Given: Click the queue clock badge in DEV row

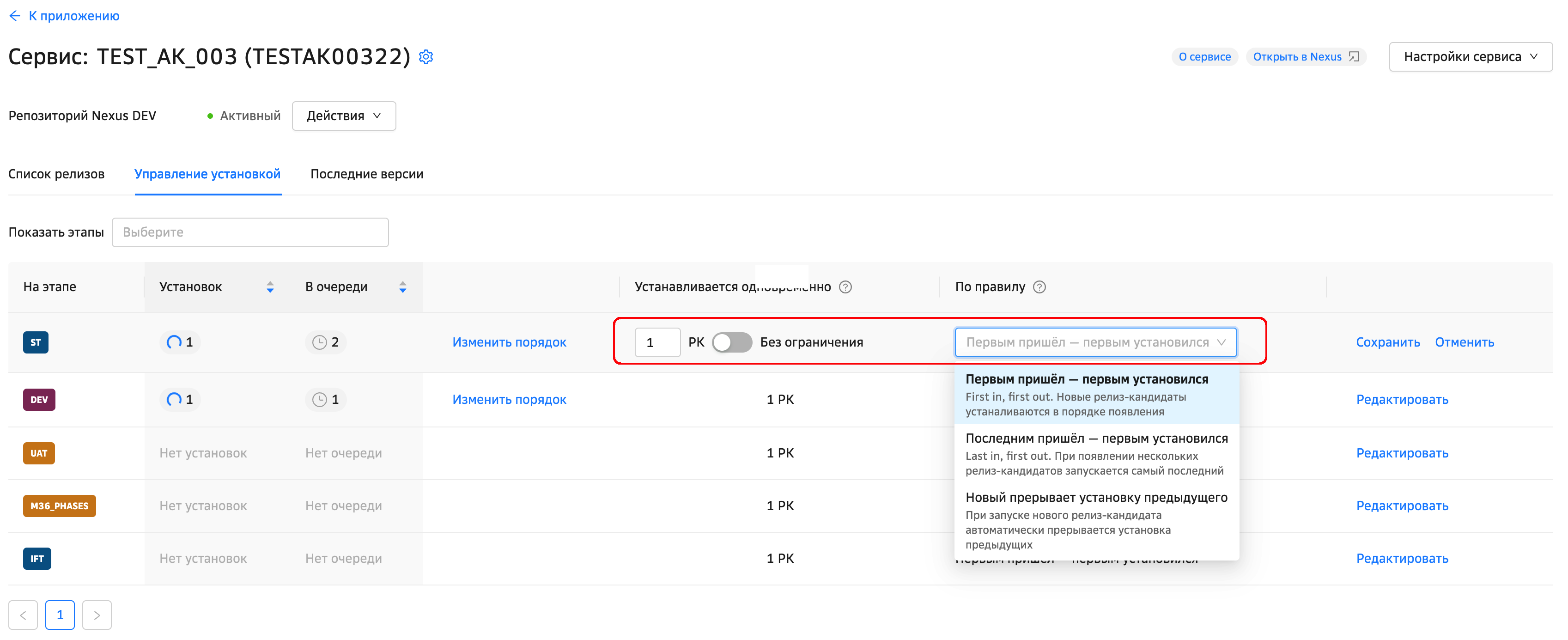Looking at the screenshot, I should click(x=325, y=399).
